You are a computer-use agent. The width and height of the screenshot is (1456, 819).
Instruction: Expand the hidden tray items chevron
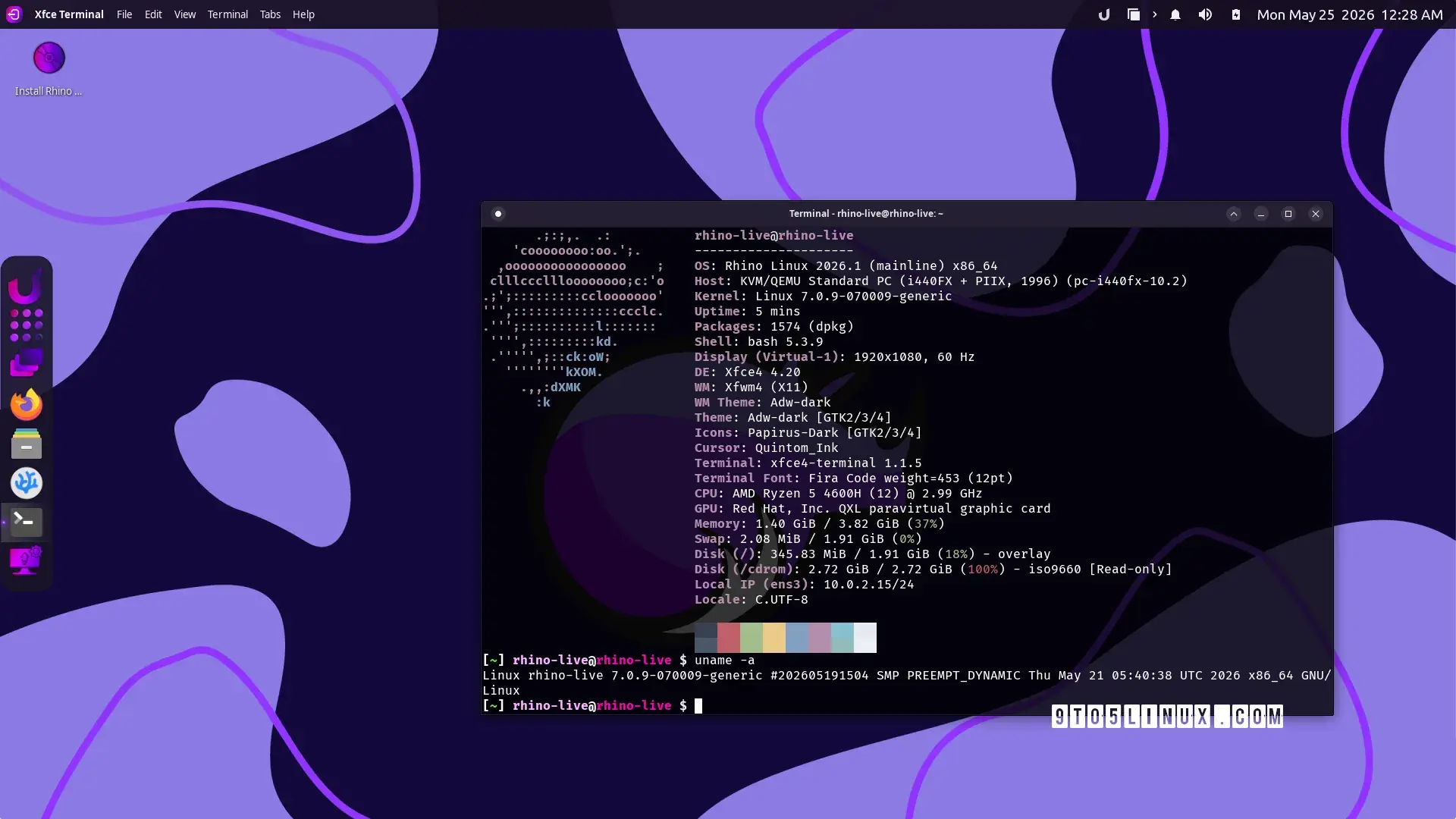[x=1154, y=14]
